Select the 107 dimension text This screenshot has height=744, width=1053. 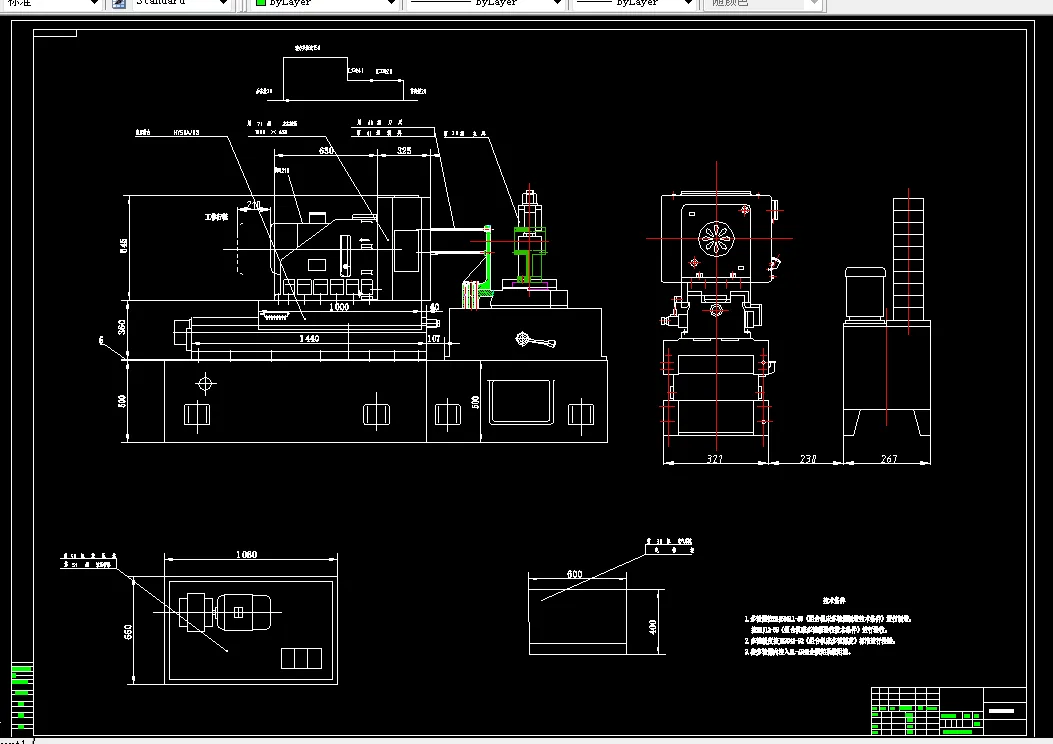[x=434, y=338]
